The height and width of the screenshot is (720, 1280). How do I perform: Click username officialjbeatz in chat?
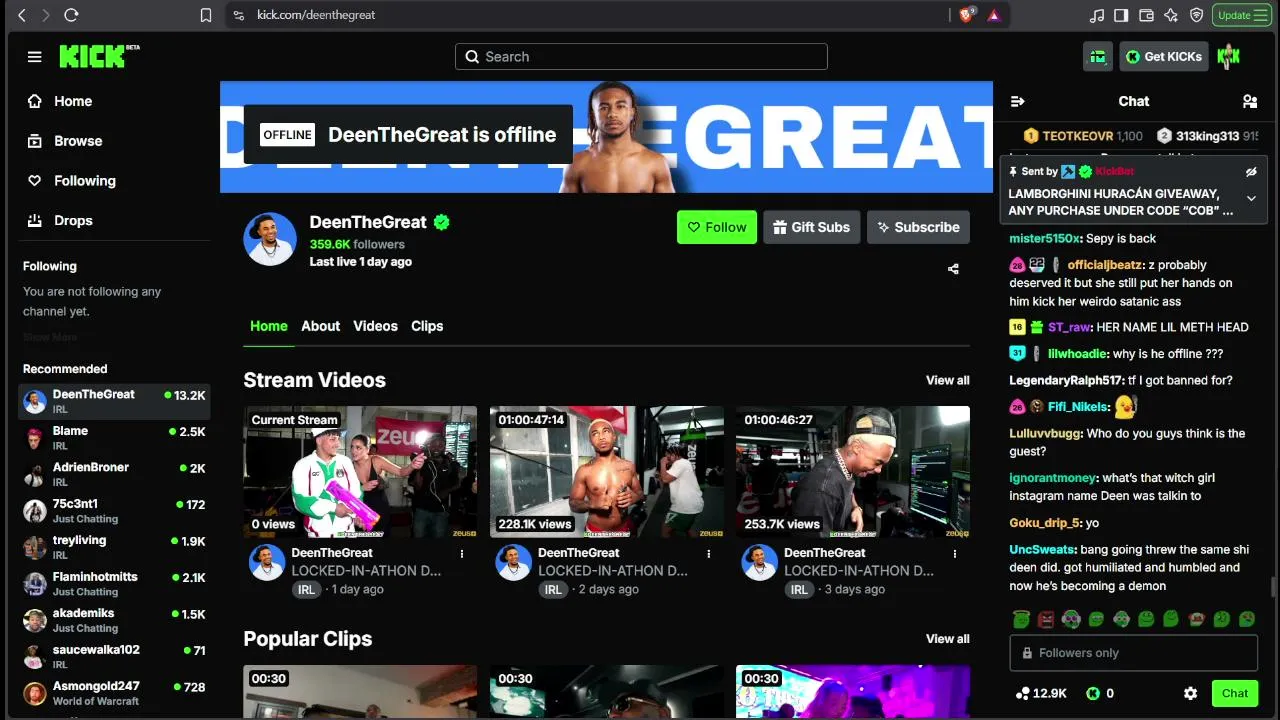tap(1105, 265)
